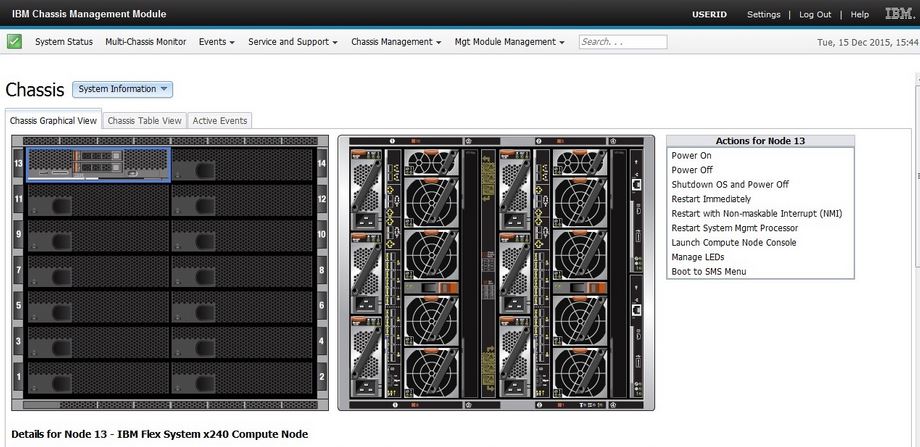The image size is (920, 447).
Task: Select the compute node in bay 13
Action: tap(98, 164)
